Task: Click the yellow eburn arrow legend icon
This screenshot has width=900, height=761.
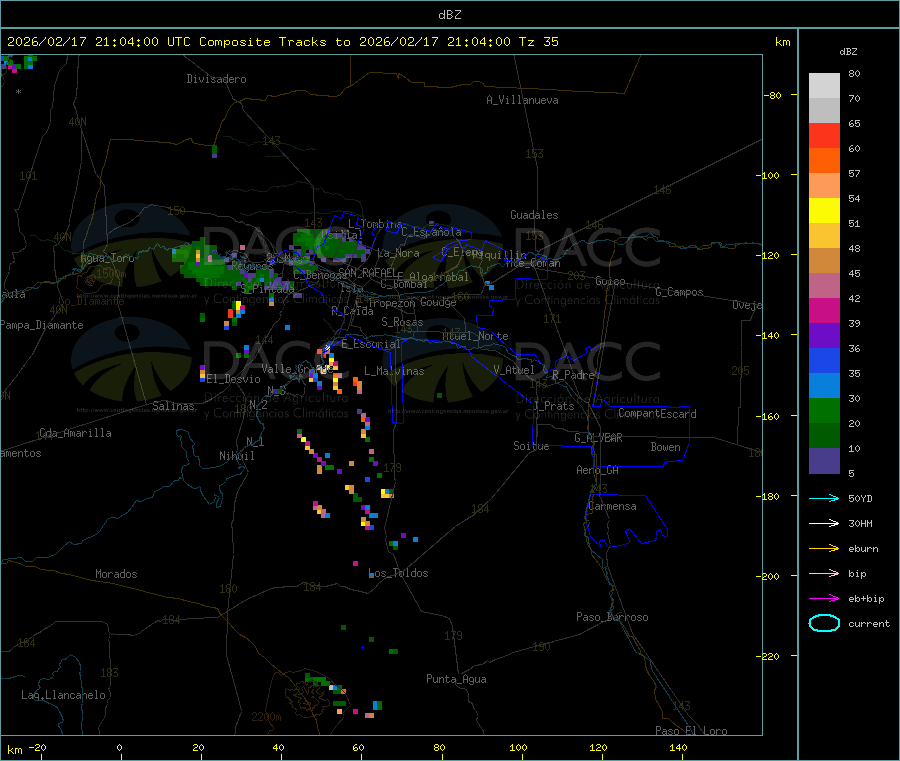Action: (x=824, y=549)
